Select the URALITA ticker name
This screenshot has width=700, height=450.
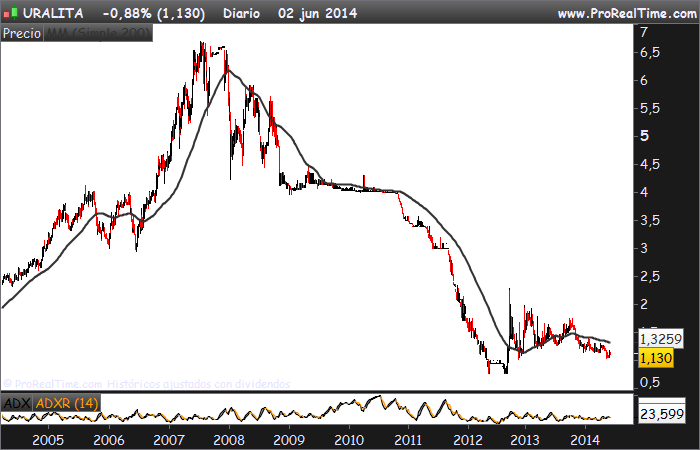pos(53,13)
